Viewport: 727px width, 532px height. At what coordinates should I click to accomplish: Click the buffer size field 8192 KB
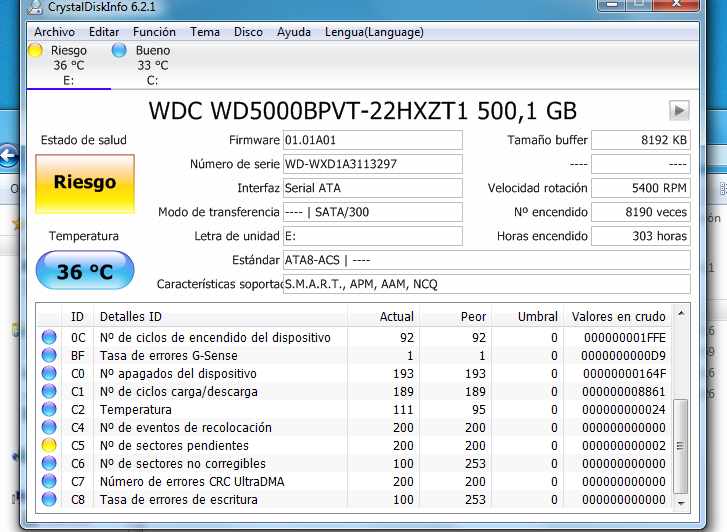[x=641, y=140]
